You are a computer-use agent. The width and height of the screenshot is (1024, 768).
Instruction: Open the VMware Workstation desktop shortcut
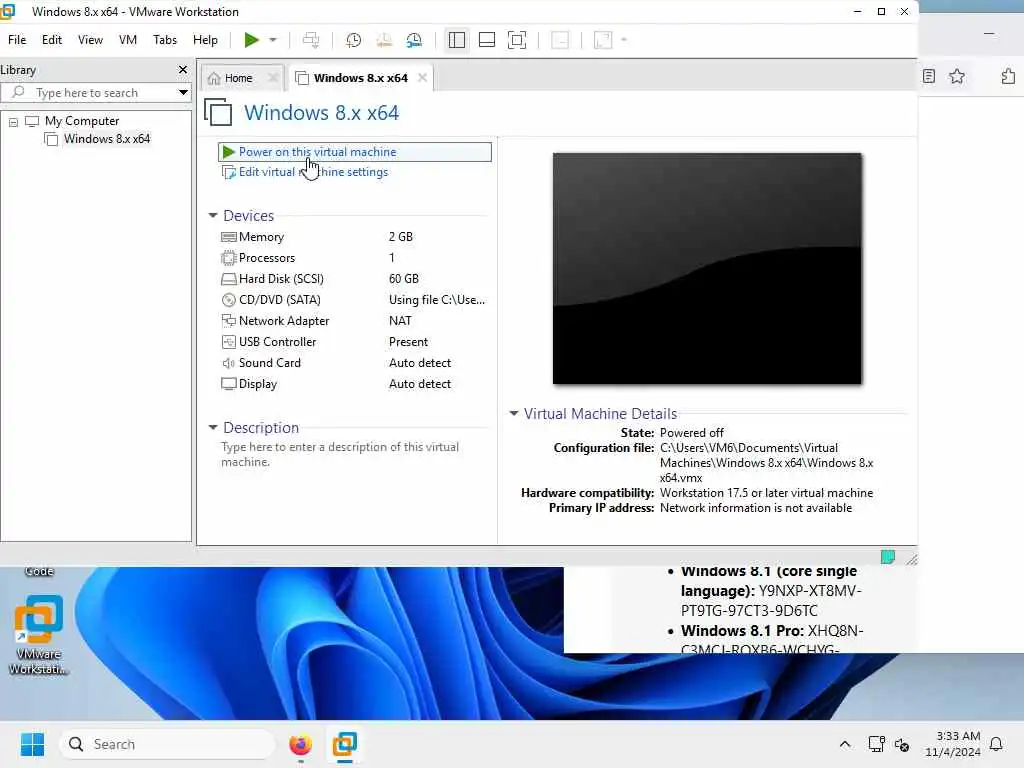39,634
